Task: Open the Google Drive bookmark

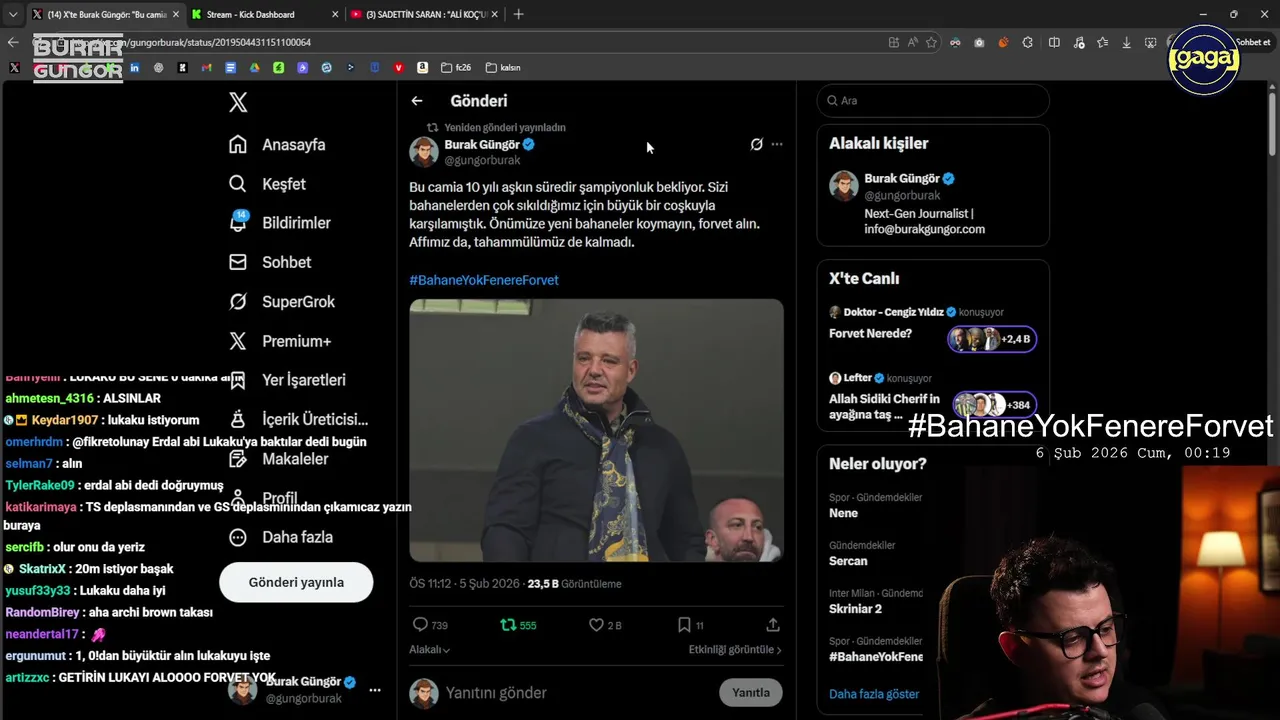Action: pyautogui.click(x=254, y=67)
